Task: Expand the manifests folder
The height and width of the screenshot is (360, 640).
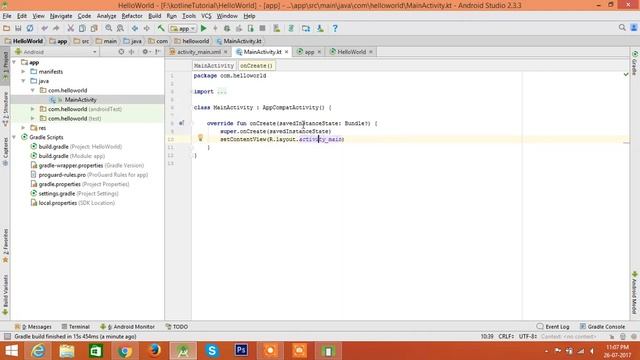Action: 24,71
